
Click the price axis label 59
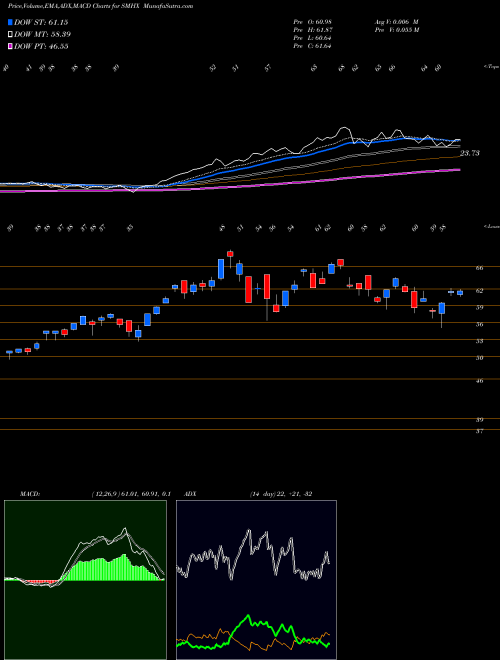click(x=480, y=308)
